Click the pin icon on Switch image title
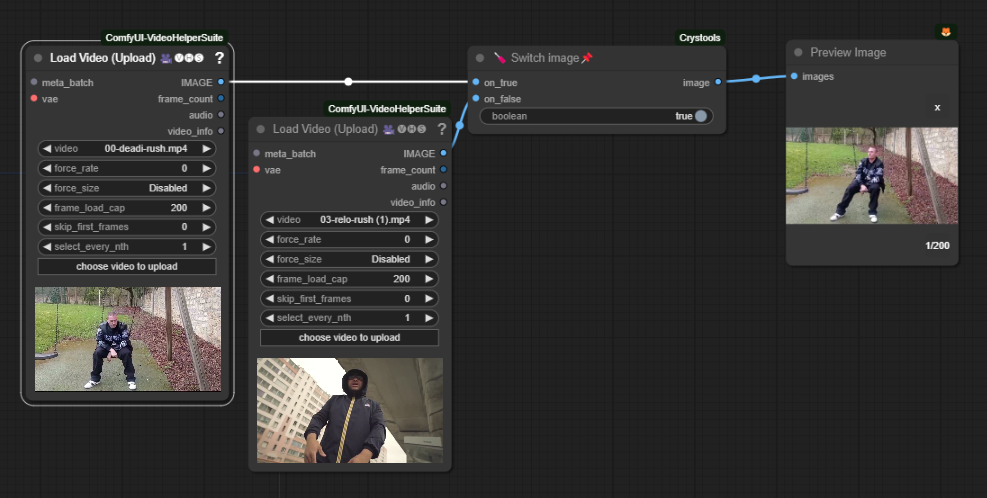The image size is (987, 498). point(587,58)
